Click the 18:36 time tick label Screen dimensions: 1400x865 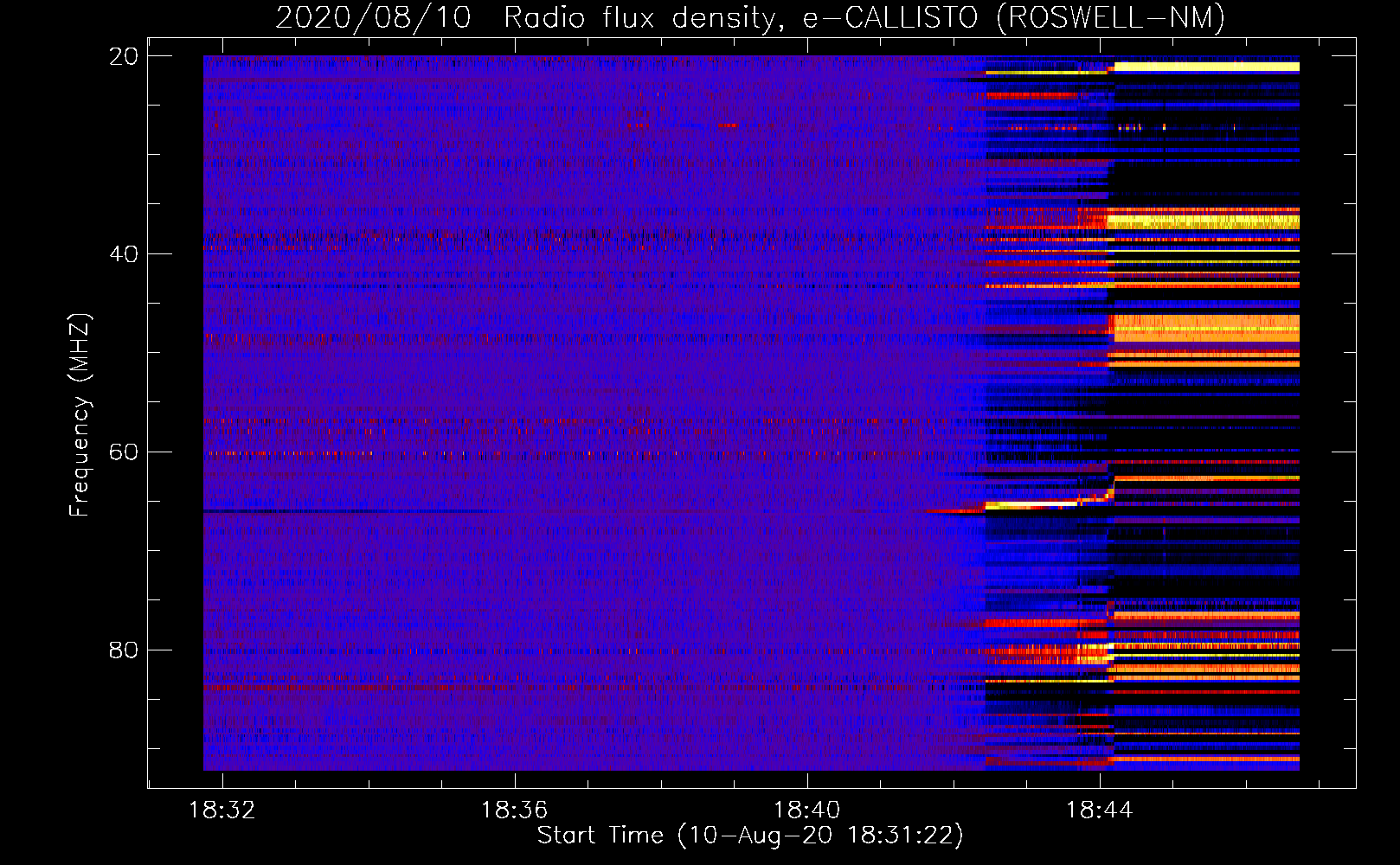515,811
